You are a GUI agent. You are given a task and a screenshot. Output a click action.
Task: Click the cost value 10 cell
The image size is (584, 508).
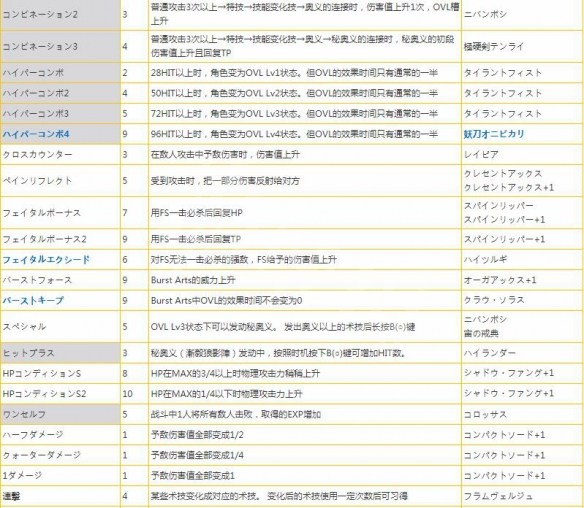click(x=134, y=394)
